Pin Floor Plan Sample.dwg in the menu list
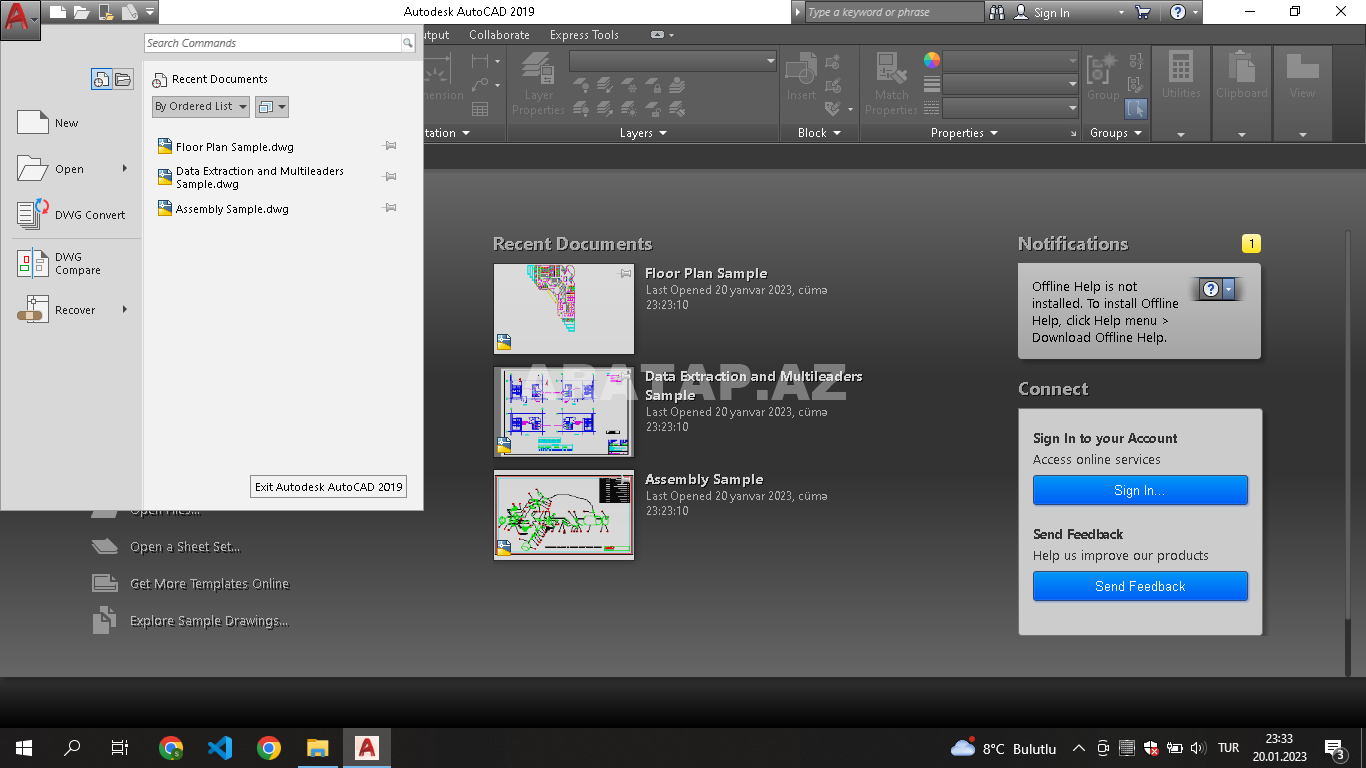 coord(390,146)
